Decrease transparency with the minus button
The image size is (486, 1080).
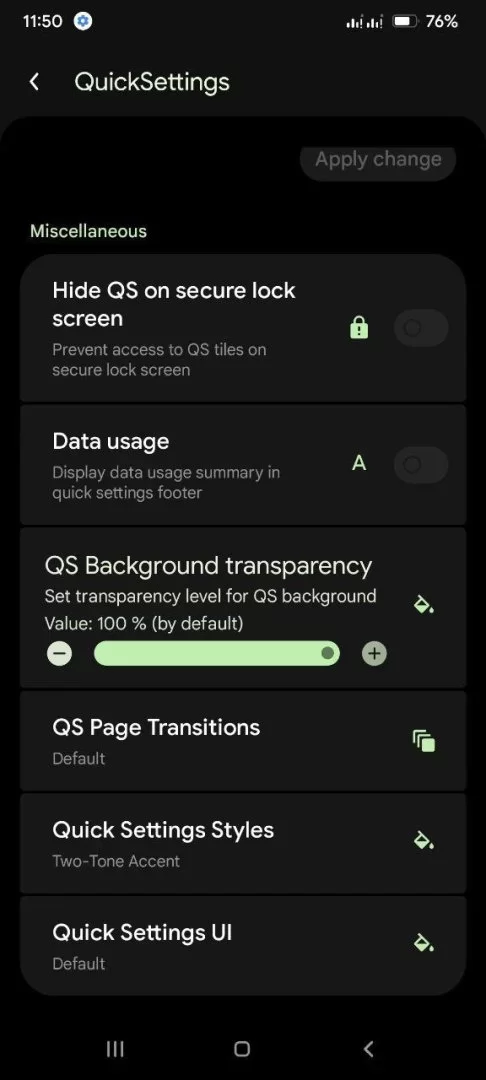60,654
